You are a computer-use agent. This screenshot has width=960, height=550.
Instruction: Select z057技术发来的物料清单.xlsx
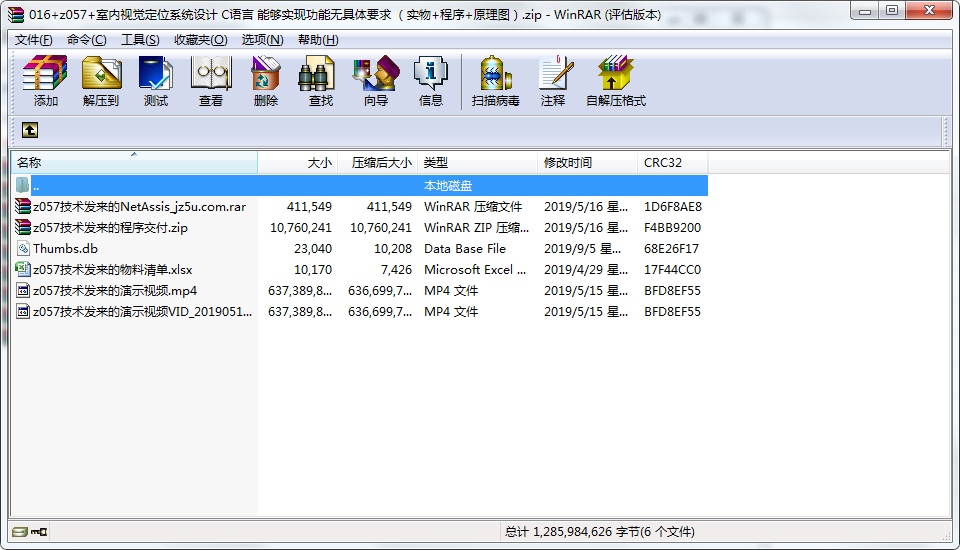click(x=113, y=269)
